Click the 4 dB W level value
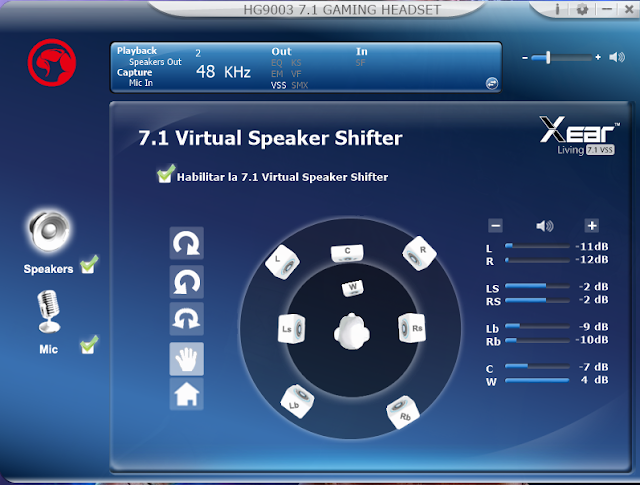Screen dimensions: 640x485 [594, 380]
